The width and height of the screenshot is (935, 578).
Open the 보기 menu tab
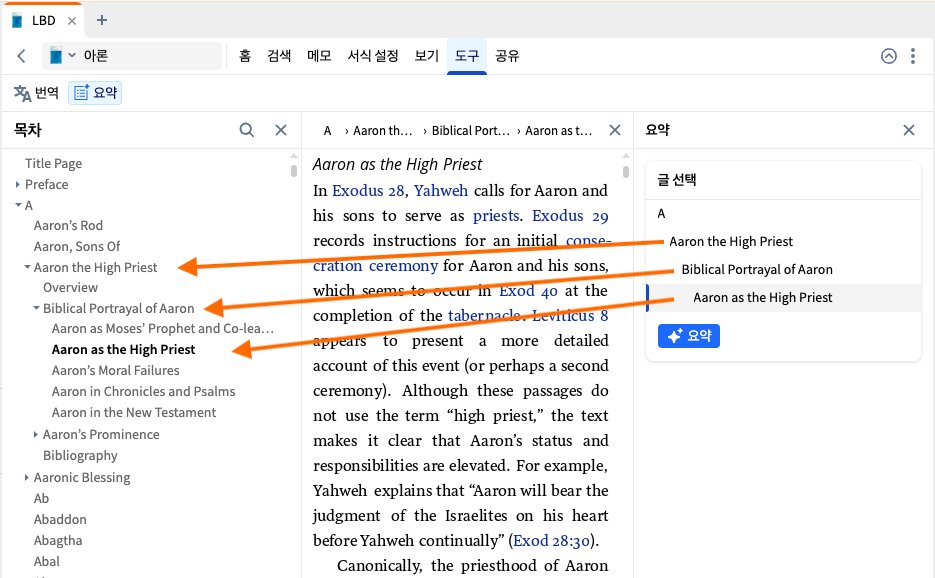point(426,56)
